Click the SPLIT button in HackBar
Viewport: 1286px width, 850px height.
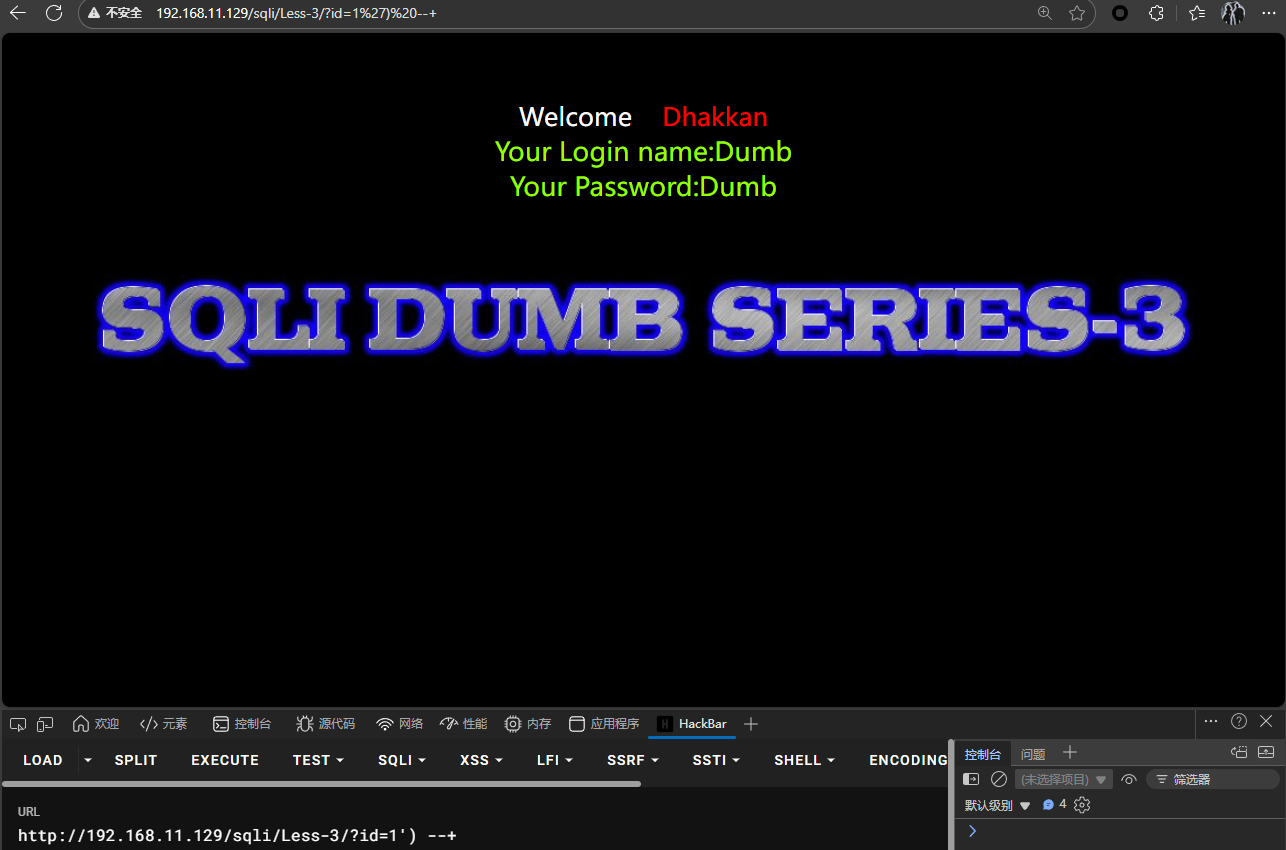[x=136, y=760]
